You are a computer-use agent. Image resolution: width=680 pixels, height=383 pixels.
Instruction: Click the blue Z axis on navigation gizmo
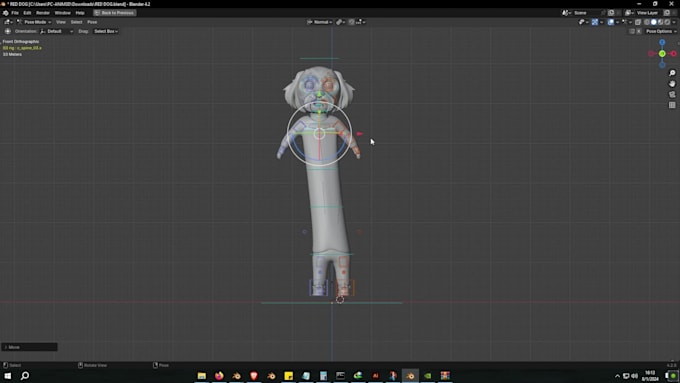(x=662, y=43)
